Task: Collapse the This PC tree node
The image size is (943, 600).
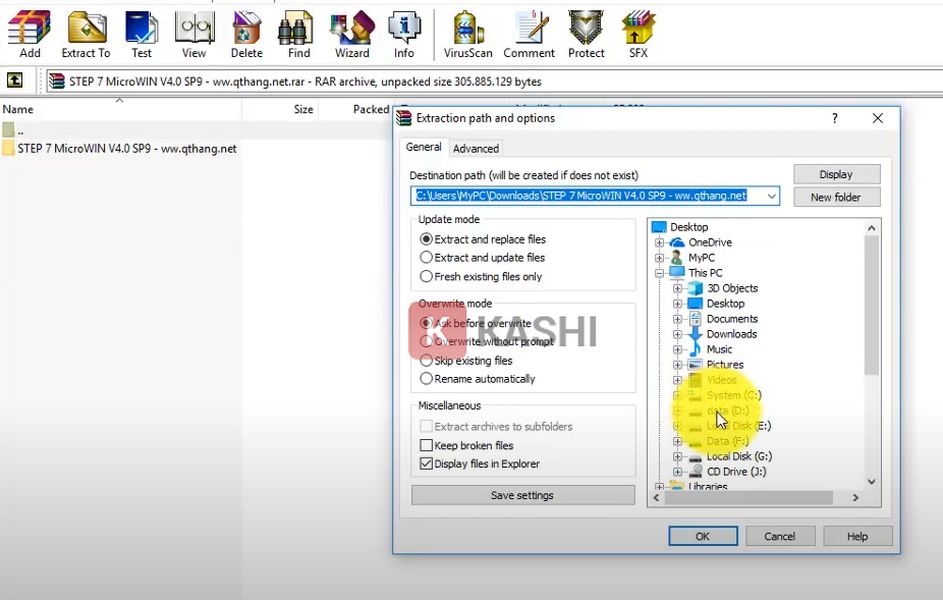Action: click(x=659, y=273)
